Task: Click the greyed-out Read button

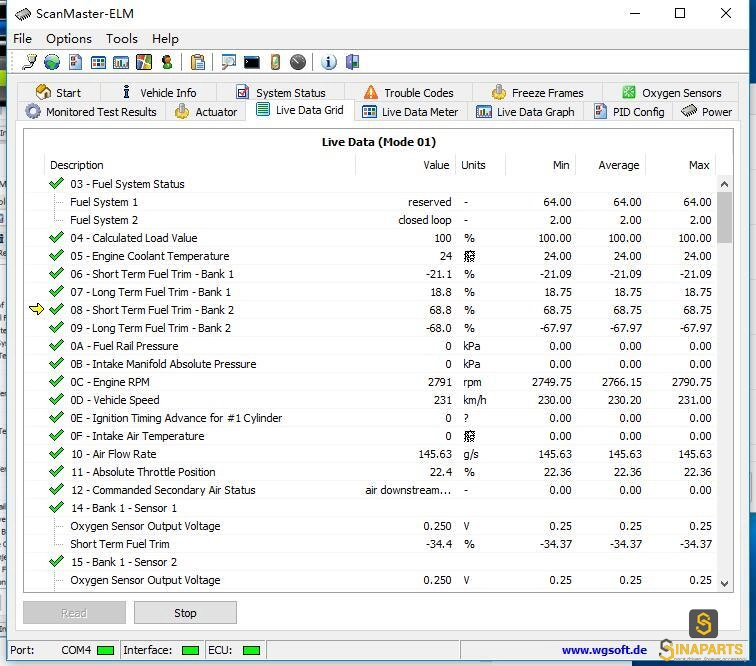Action: 74,612
